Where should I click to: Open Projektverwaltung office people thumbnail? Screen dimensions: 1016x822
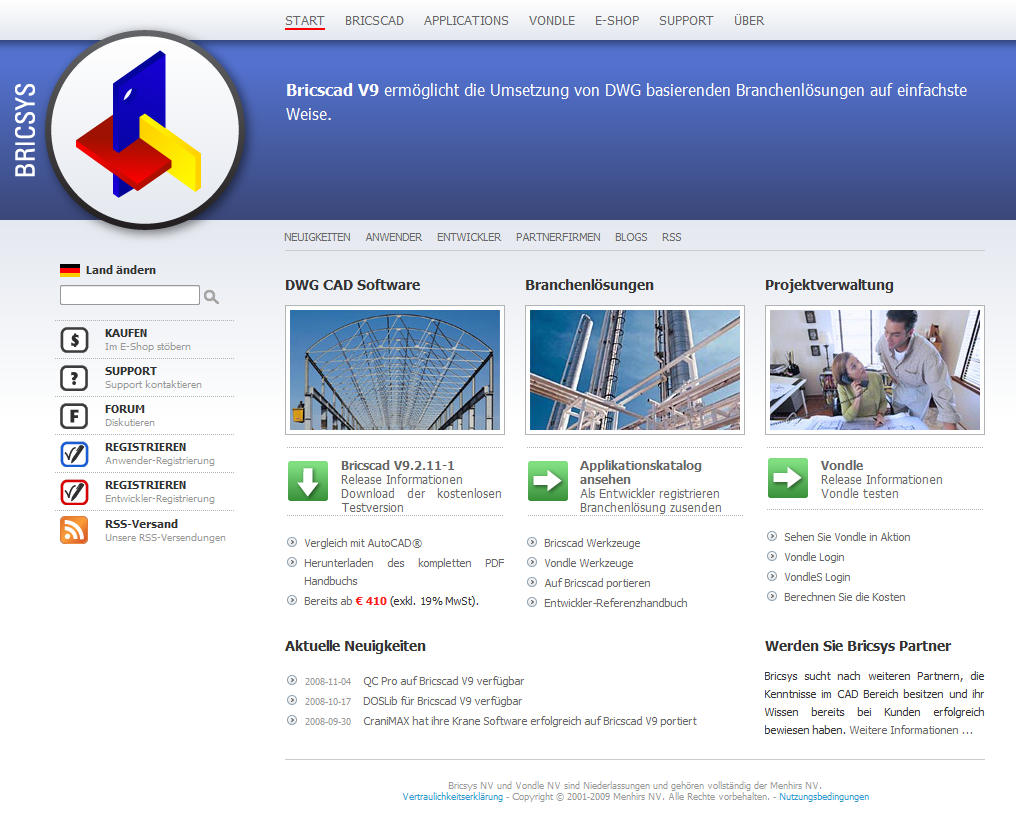(x=875, y=370)
